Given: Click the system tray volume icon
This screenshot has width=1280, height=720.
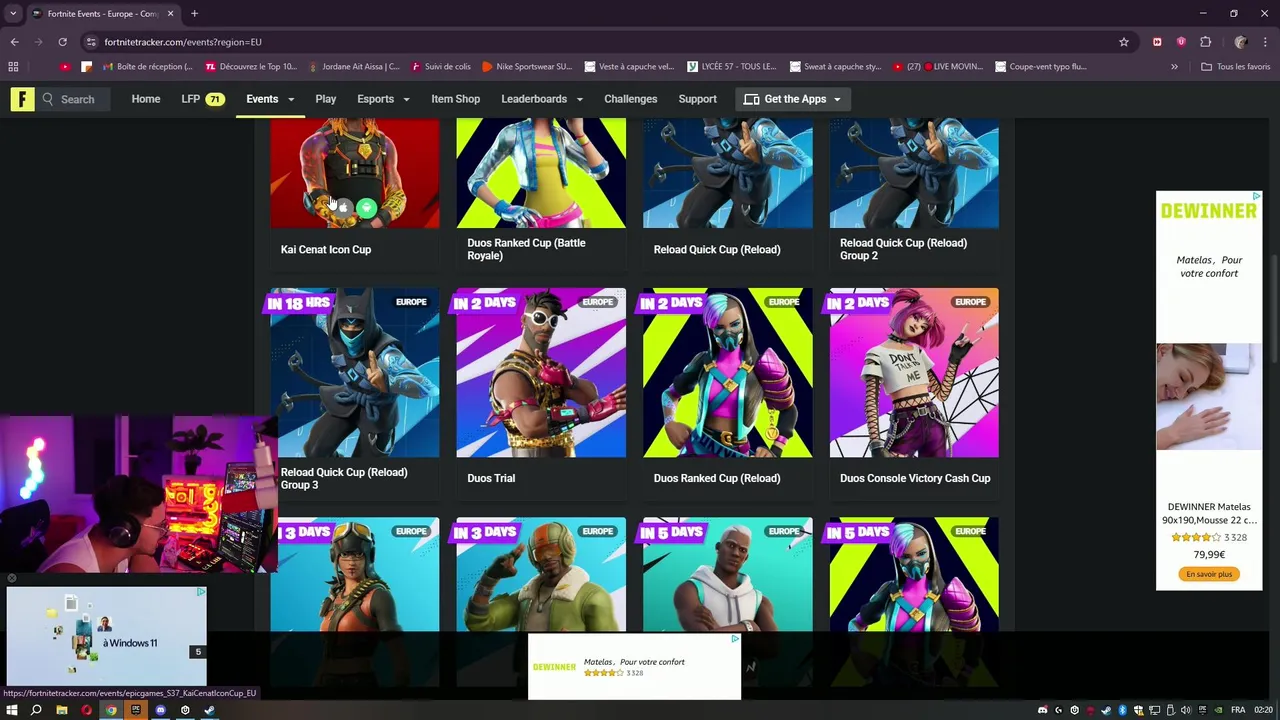Looking at the screenshot, I should point(1187,710).
